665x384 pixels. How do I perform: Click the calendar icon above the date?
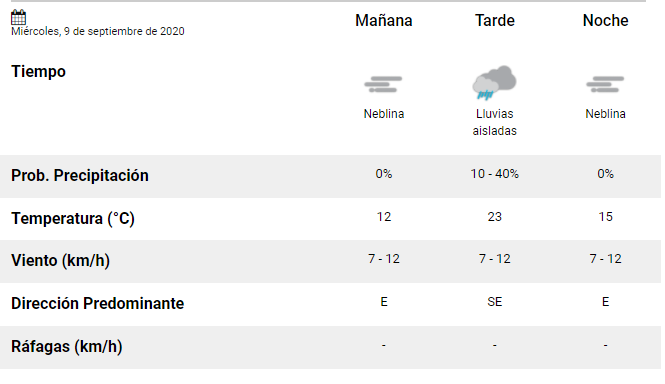coord(18,17)
